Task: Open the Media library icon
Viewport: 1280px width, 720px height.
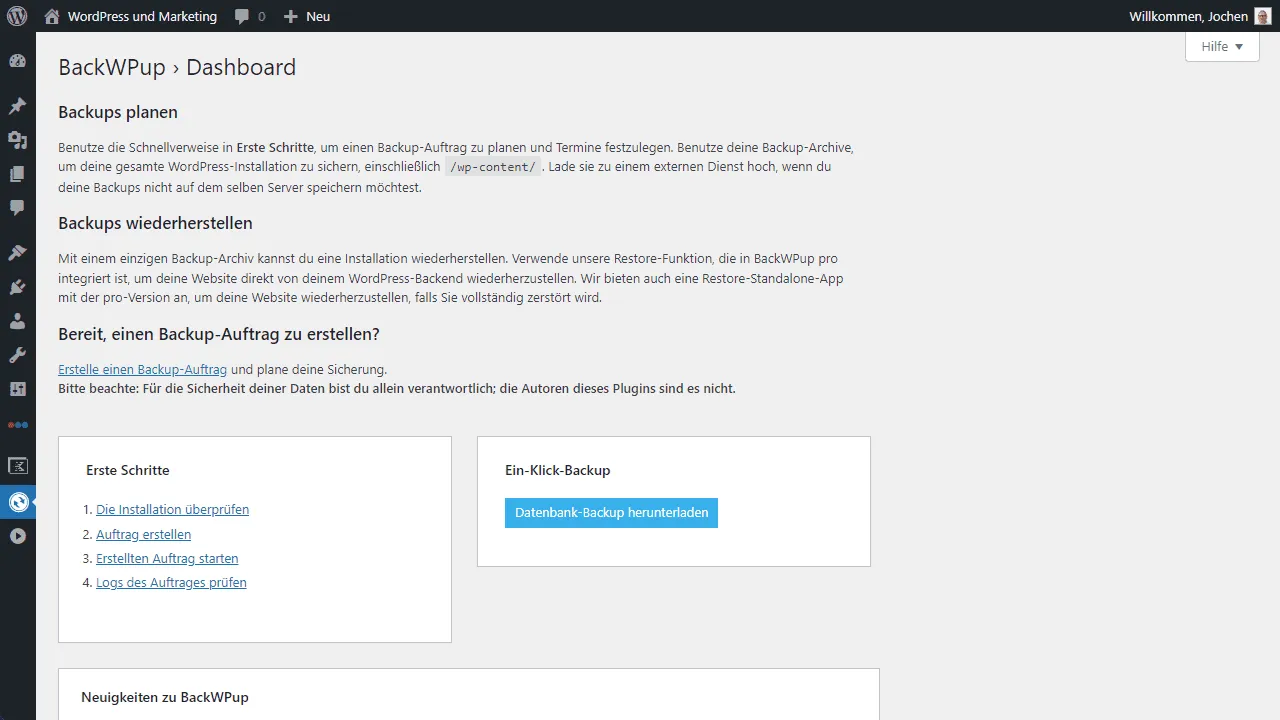Action: (x=17, y=140)
